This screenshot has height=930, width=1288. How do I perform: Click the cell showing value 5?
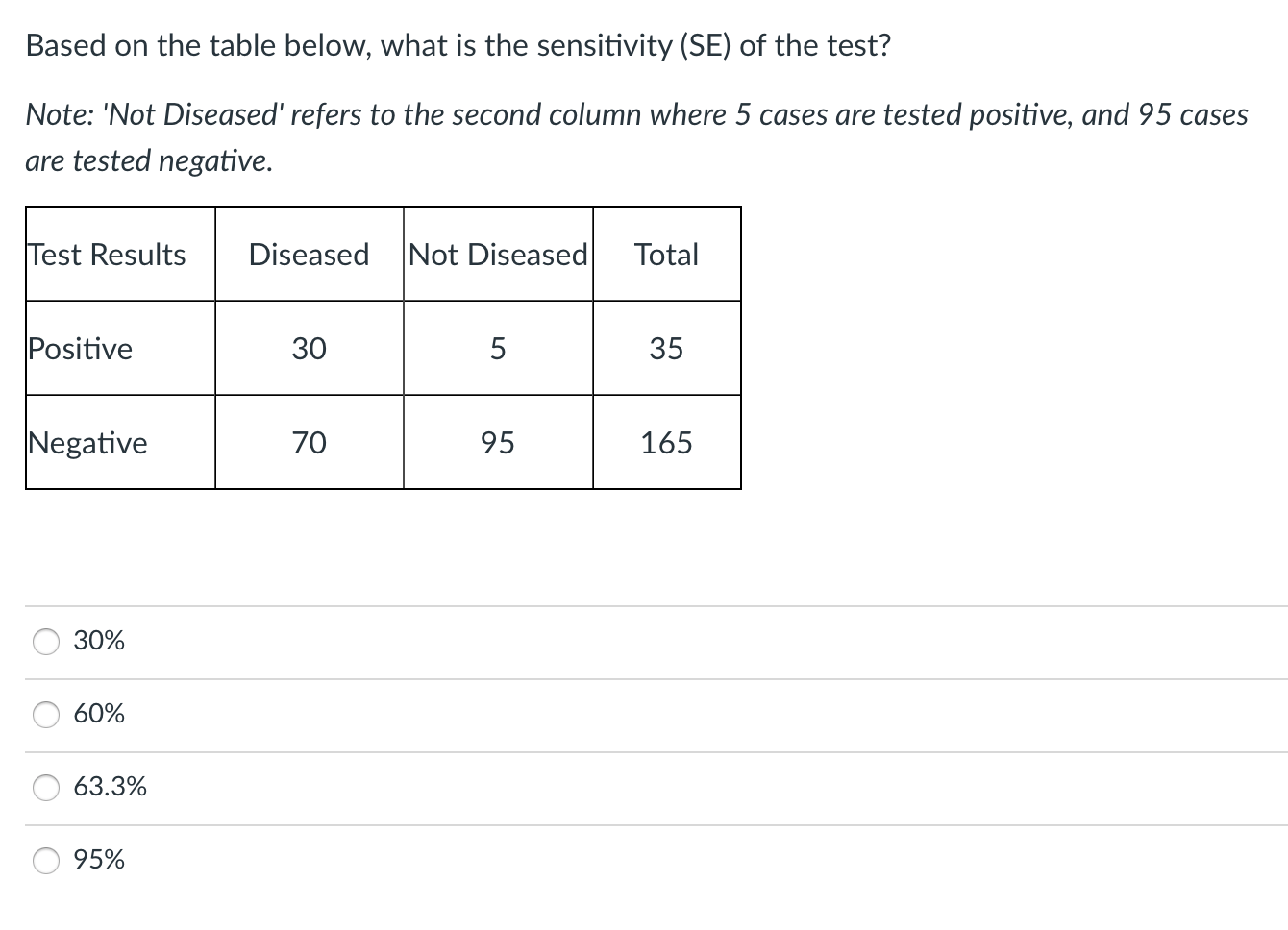point(498,348)
